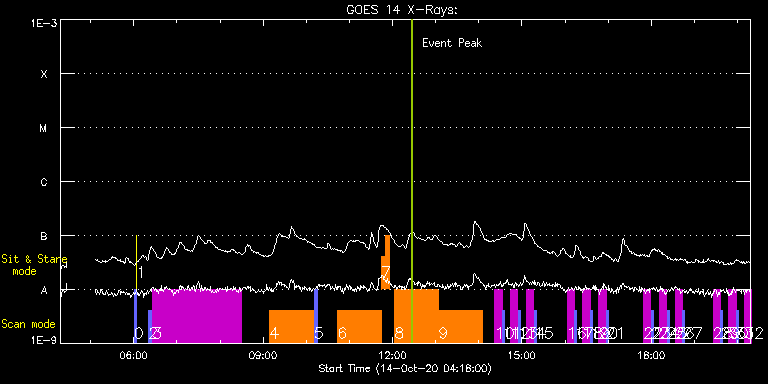Click the B flare class axis label
This screenshot has height=384, width=768.
44,236
